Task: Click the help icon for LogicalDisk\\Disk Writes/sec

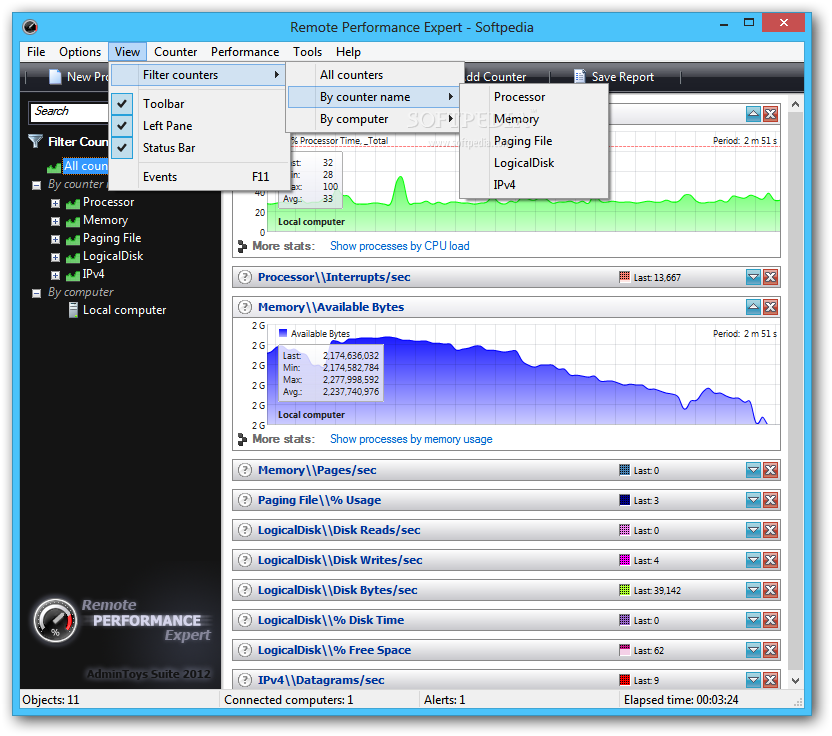Action: pos(245,560)
